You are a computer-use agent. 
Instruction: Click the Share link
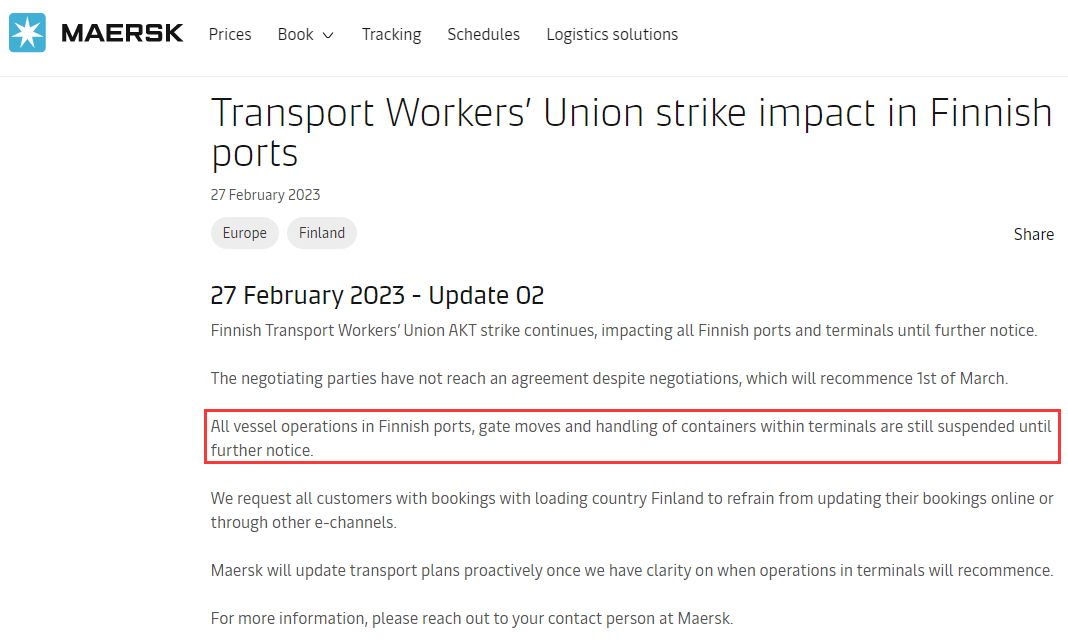(1033, 234)
